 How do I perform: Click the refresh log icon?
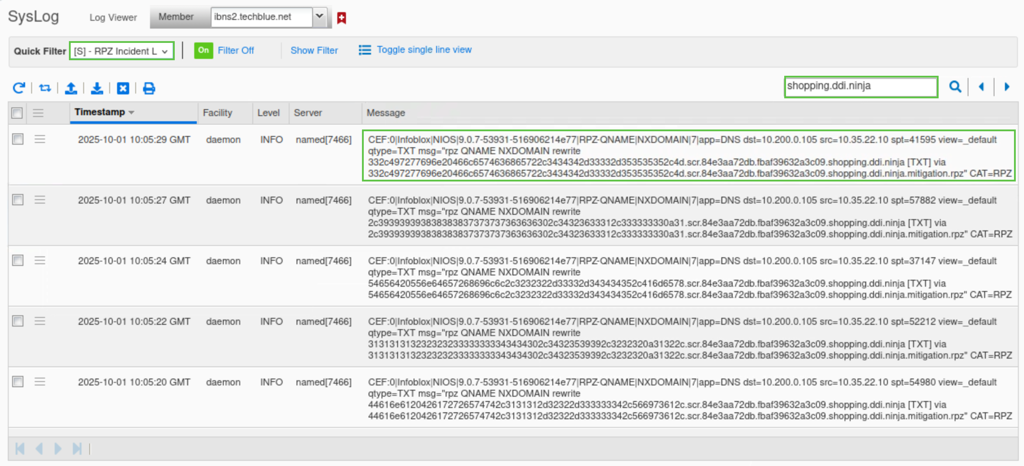(19, 88)
